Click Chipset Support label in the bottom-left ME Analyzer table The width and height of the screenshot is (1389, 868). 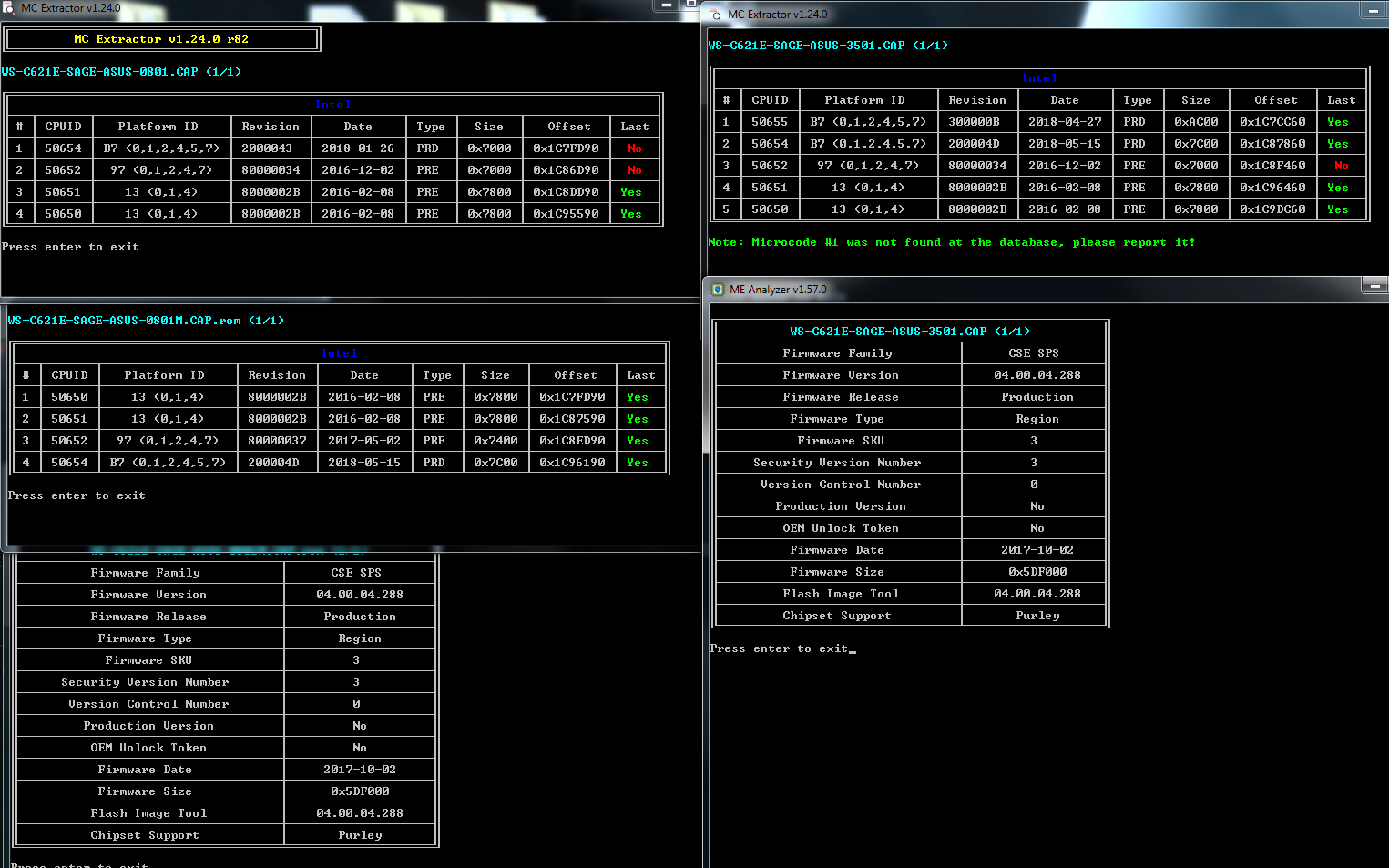click(145, 835)
